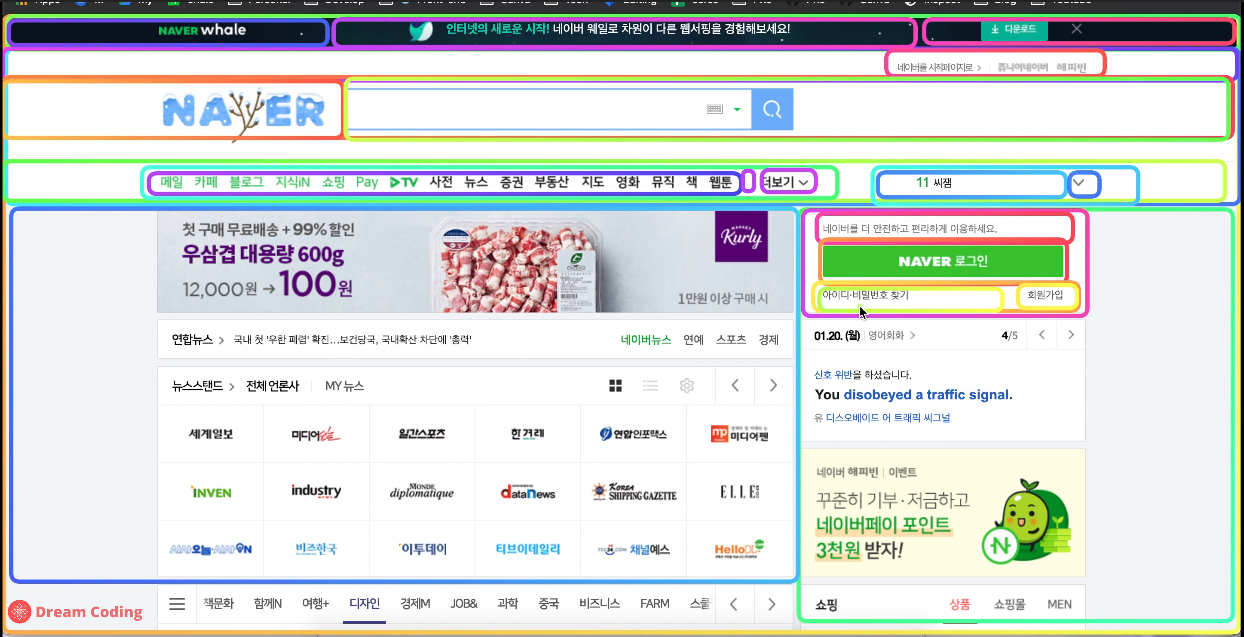Open 지식iN in the service menu

(292, 182)
